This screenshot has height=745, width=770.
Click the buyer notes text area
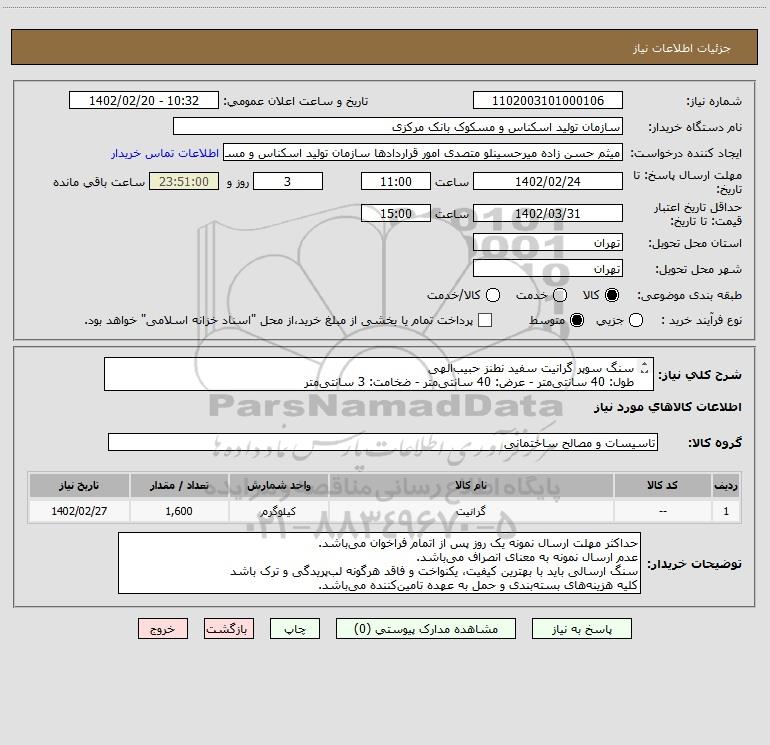click(x=379, y=563)
